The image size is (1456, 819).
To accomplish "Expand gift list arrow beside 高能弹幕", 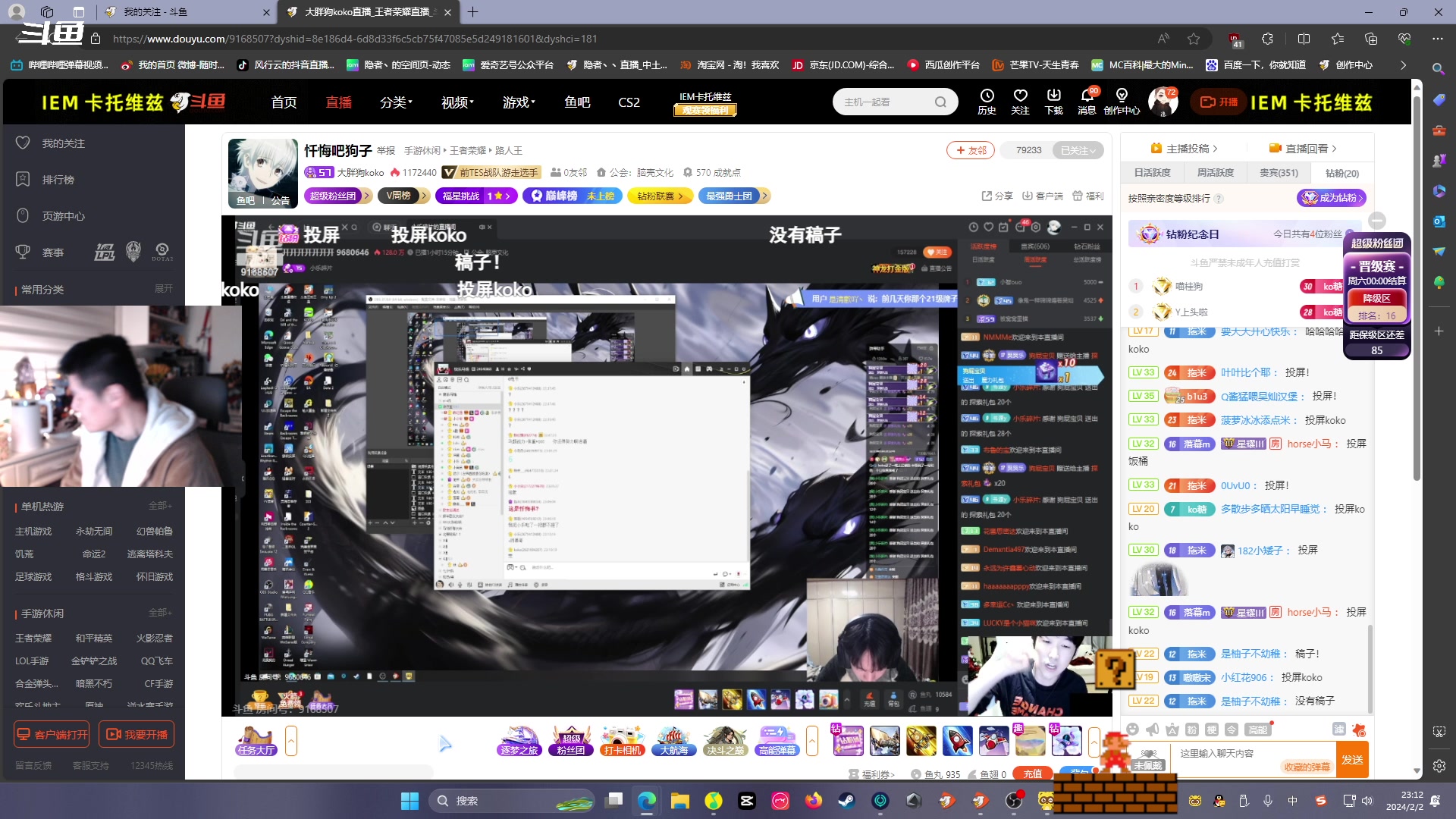I will pyautogui.click(x=812, y=740).
